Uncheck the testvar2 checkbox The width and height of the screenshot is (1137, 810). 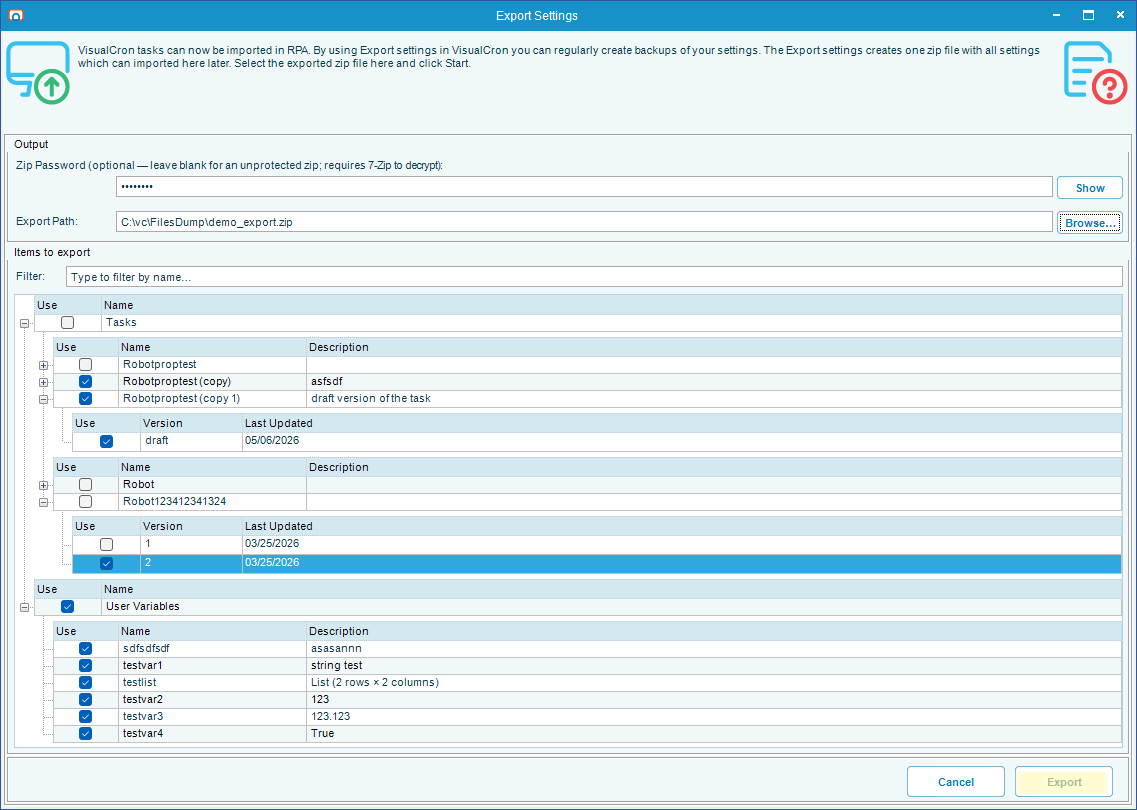pyautogui.click(x=86, y=700)
